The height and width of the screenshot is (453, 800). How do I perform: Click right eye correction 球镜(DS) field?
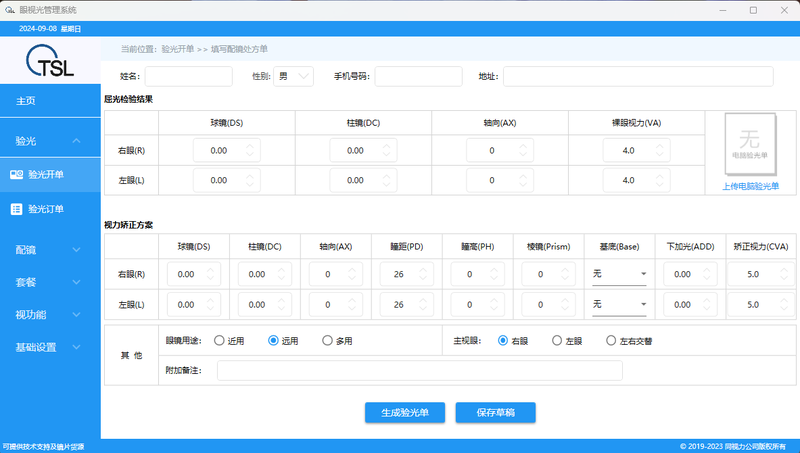(194, 274)
